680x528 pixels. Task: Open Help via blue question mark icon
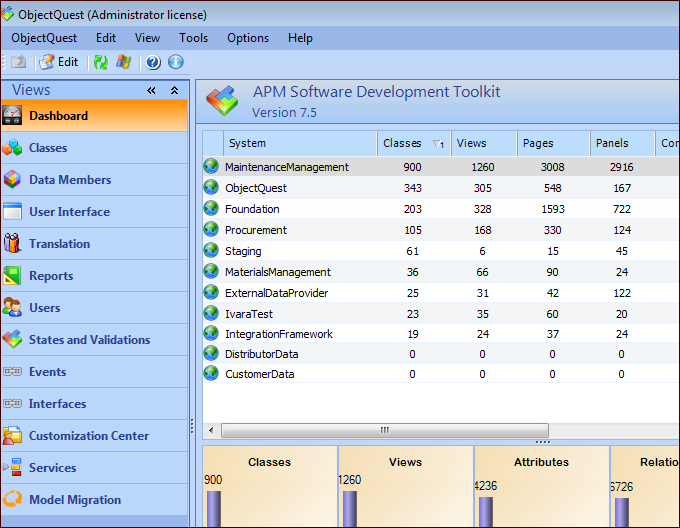(153, 62)
